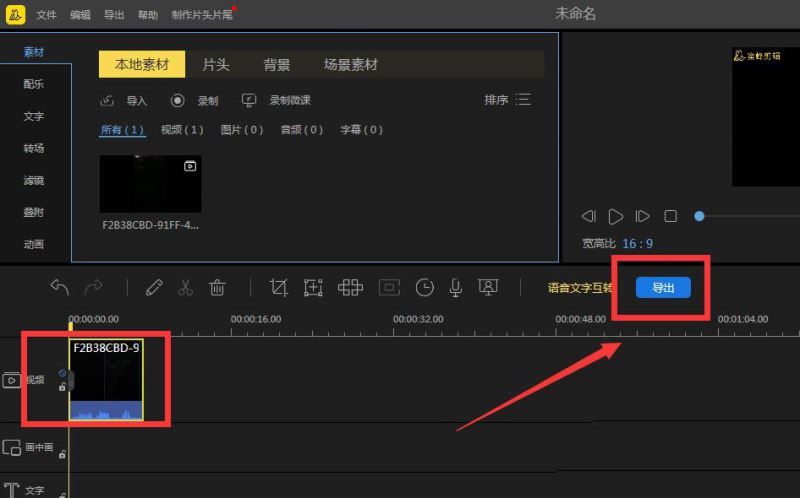
Task: Click the mosaic tool icon
Action: point(350,287)
